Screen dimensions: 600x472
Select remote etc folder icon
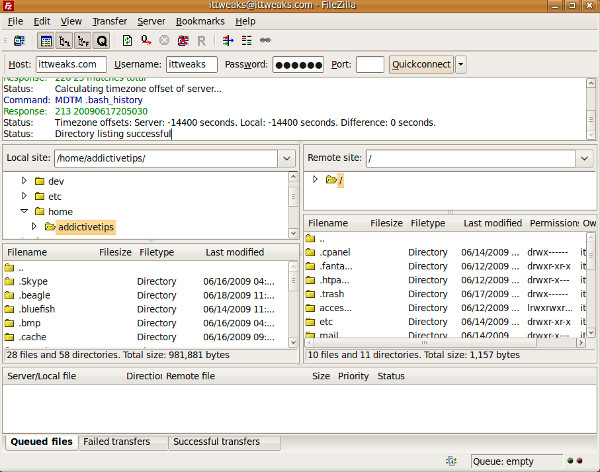[x=310, y=322]
